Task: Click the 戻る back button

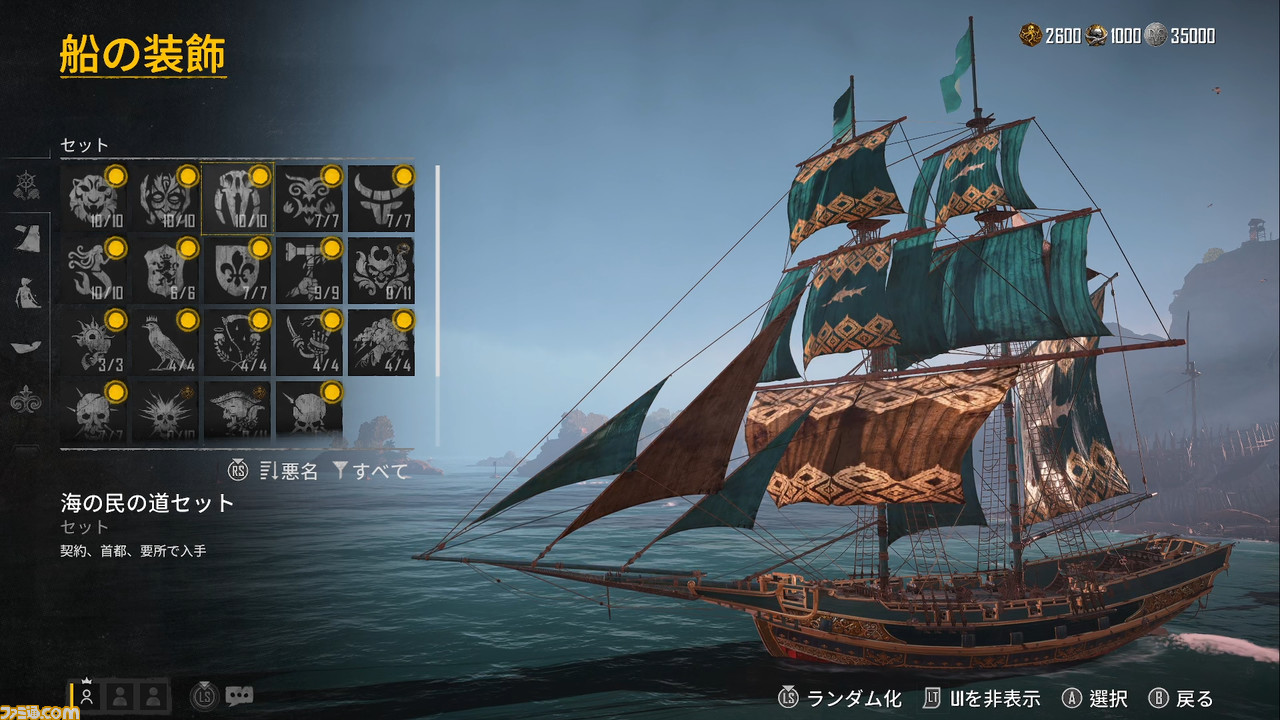Action: [1181, 698]
